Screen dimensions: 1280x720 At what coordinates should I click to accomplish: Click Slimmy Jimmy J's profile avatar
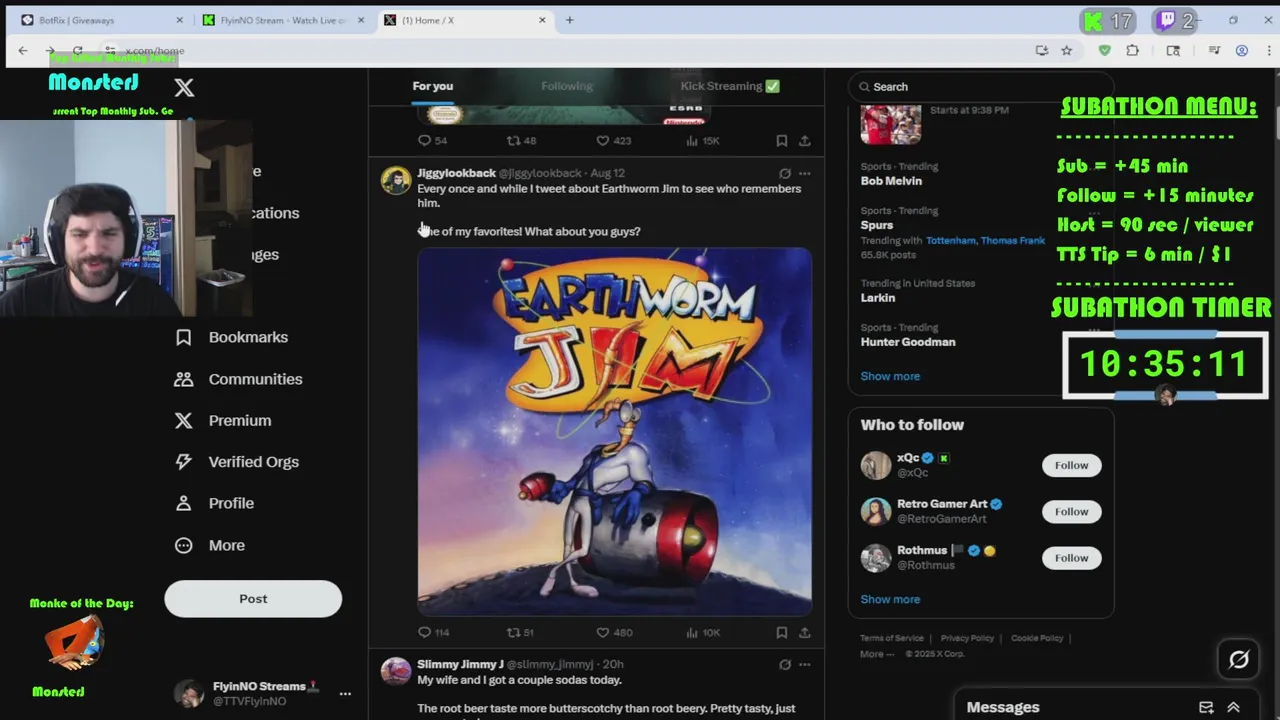point(396,671)
